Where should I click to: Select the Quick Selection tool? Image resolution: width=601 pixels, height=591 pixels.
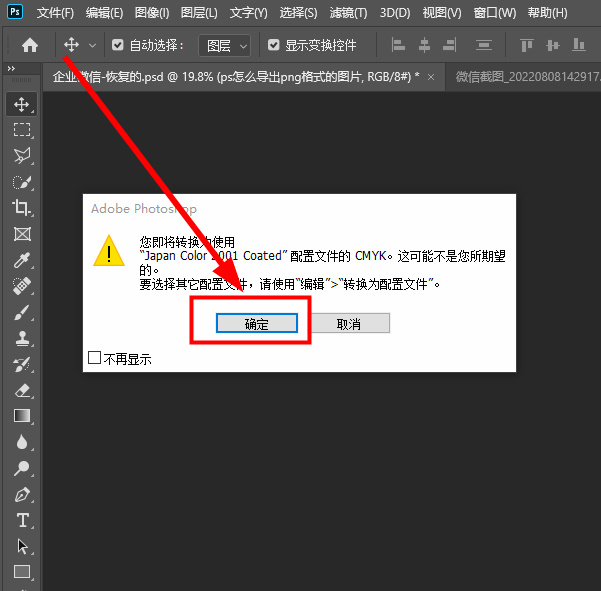[22, 182]
